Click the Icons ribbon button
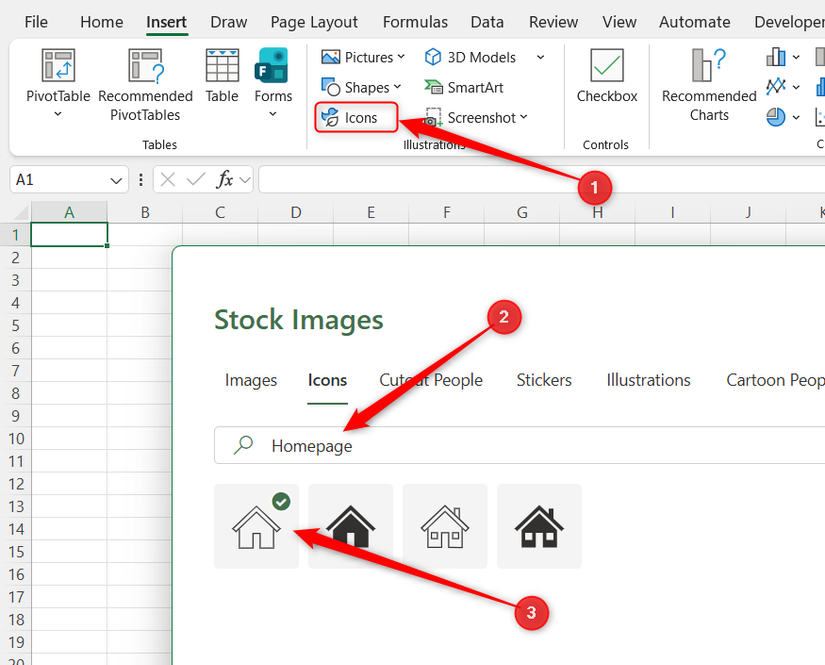This screenshot has width=825, height=665. [x=356, y=117]
